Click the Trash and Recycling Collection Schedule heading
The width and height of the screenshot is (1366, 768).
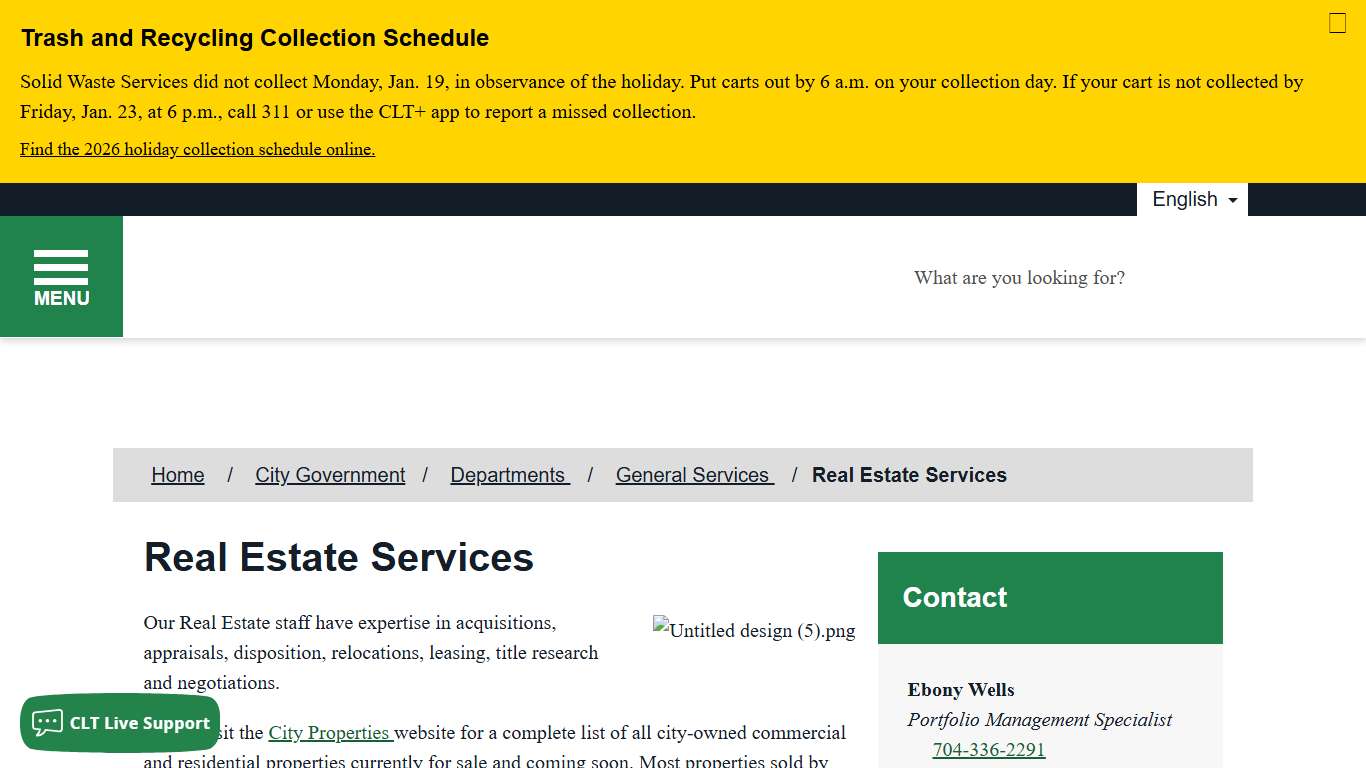pos(254,38)
